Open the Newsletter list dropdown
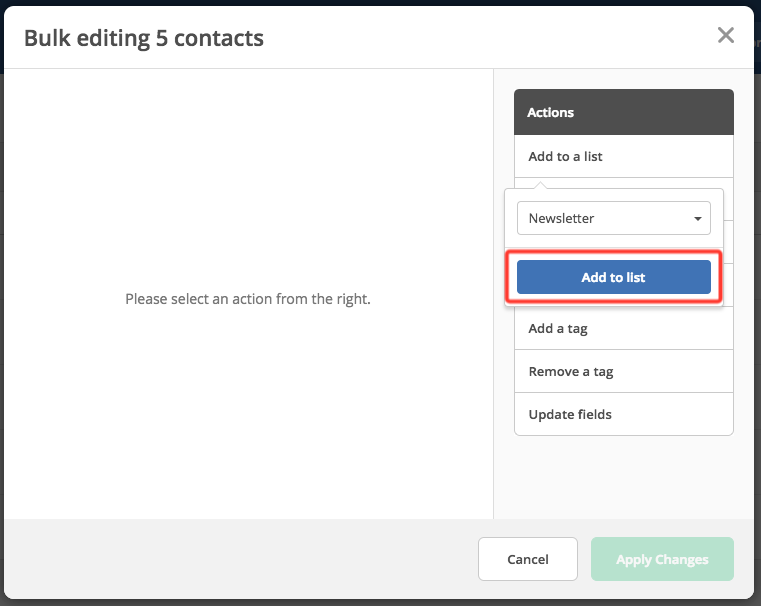This screenshot has width=761, height=606. 613,218
